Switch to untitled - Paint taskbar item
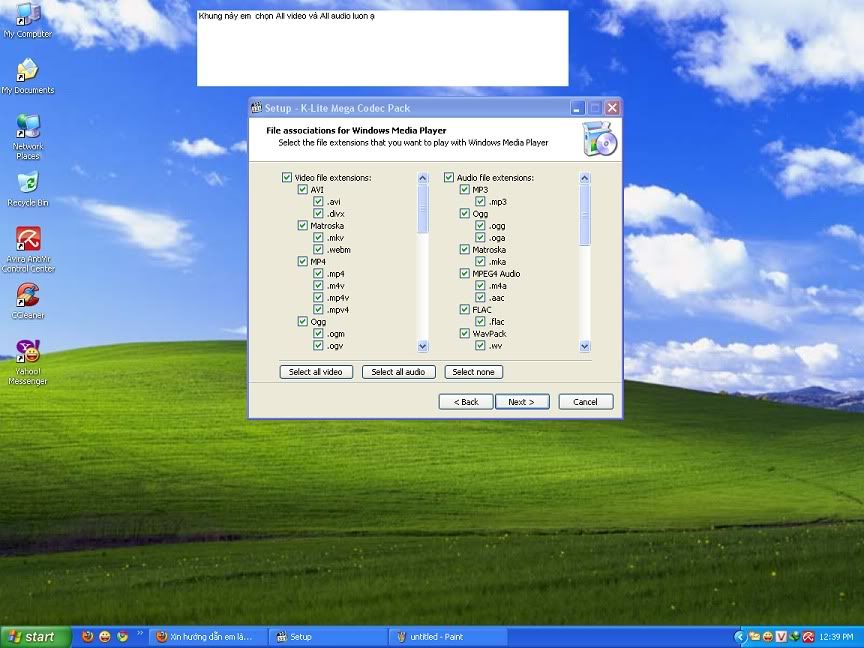 (449, 636)
